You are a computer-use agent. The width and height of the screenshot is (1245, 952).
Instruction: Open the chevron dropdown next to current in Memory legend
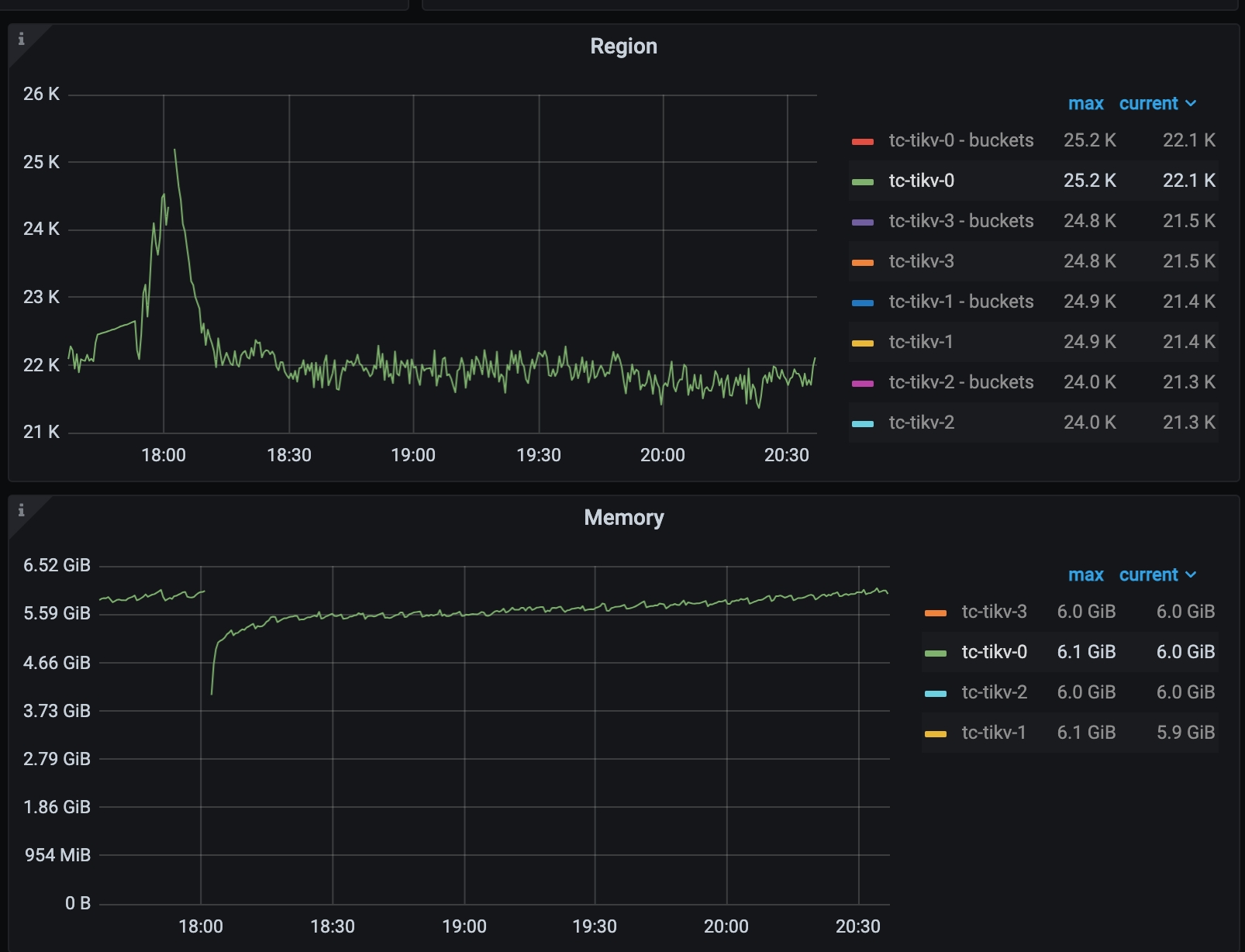point(1192,575)
